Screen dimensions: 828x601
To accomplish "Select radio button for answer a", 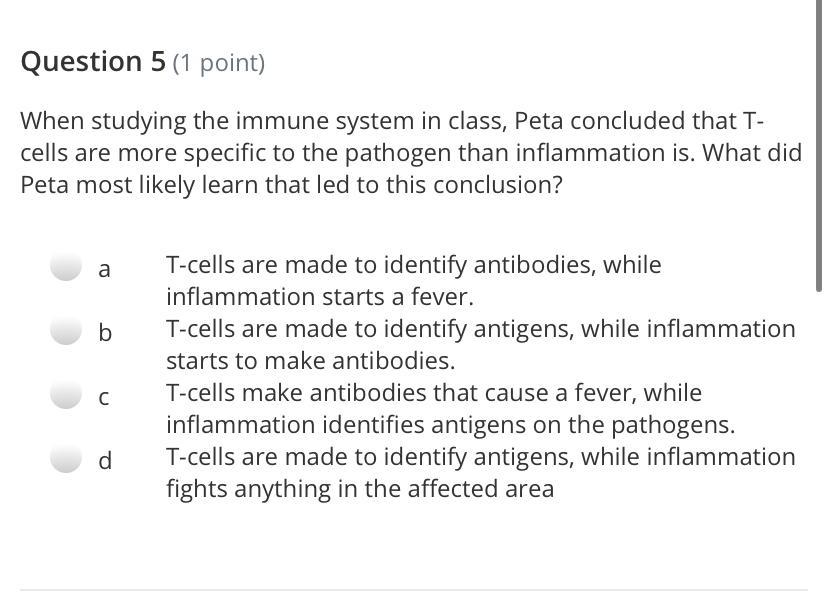I will pos(66,267).
